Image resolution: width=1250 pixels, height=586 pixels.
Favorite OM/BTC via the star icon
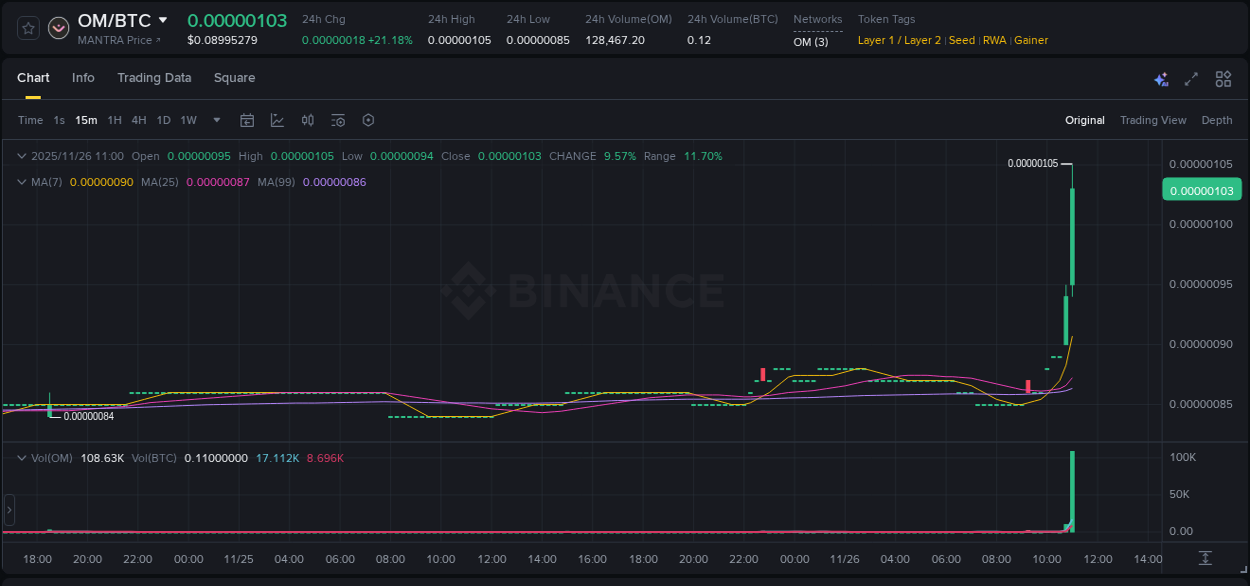point(27,27)
